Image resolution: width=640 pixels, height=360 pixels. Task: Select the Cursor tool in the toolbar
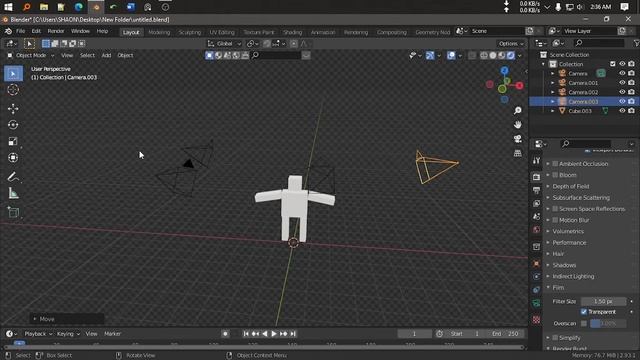(13, 90)
